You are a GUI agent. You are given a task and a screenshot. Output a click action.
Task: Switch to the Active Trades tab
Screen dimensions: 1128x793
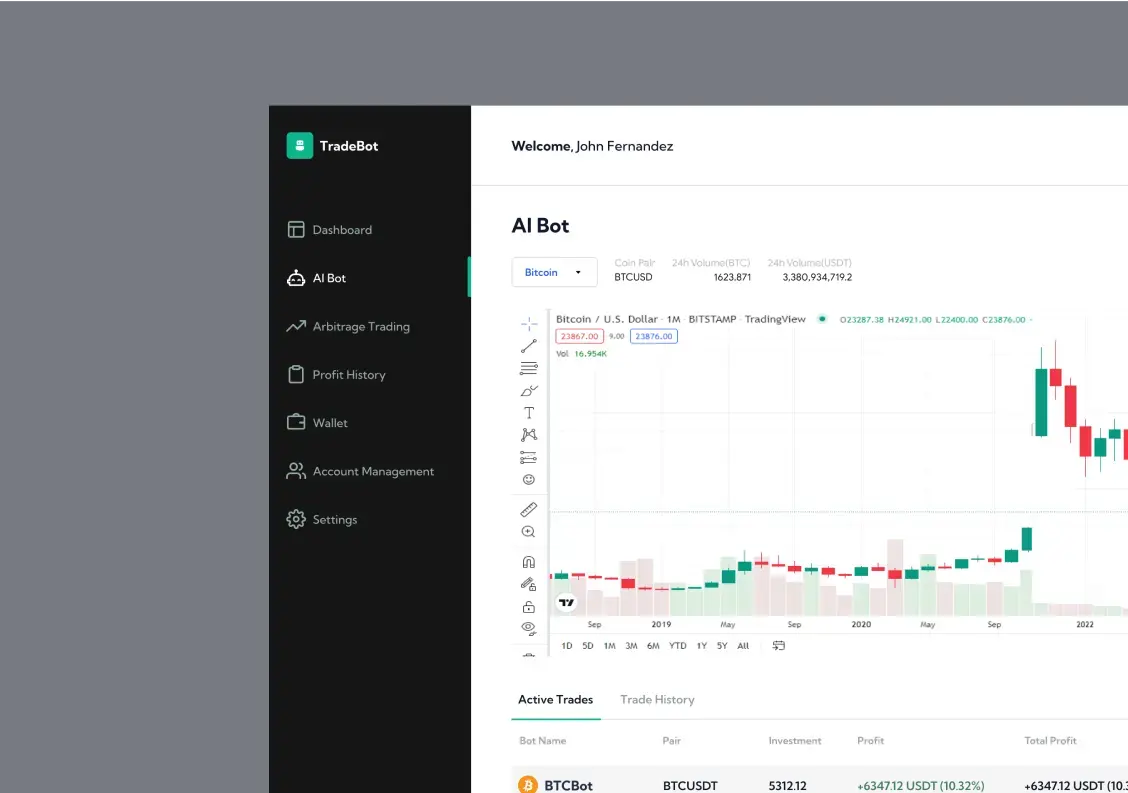click(x=555, y=699)
